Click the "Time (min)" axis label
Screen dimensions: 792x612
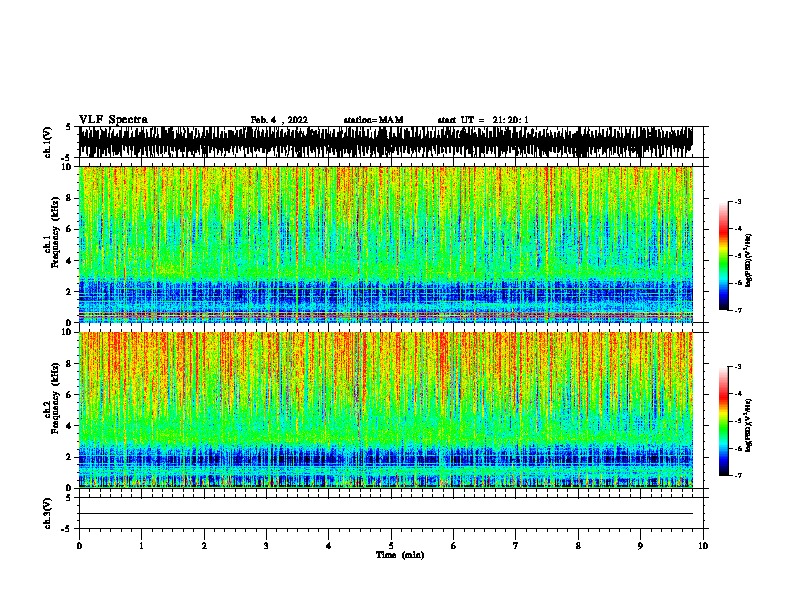(x=400, y=555)
